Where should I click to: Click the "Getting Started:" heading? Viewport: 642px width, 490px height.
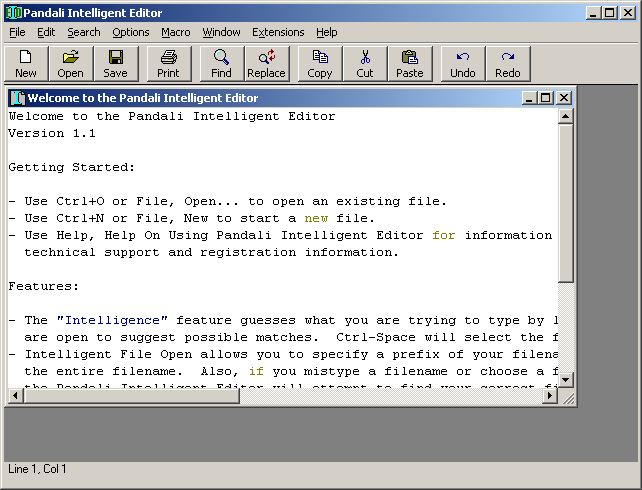pos(72,167)
